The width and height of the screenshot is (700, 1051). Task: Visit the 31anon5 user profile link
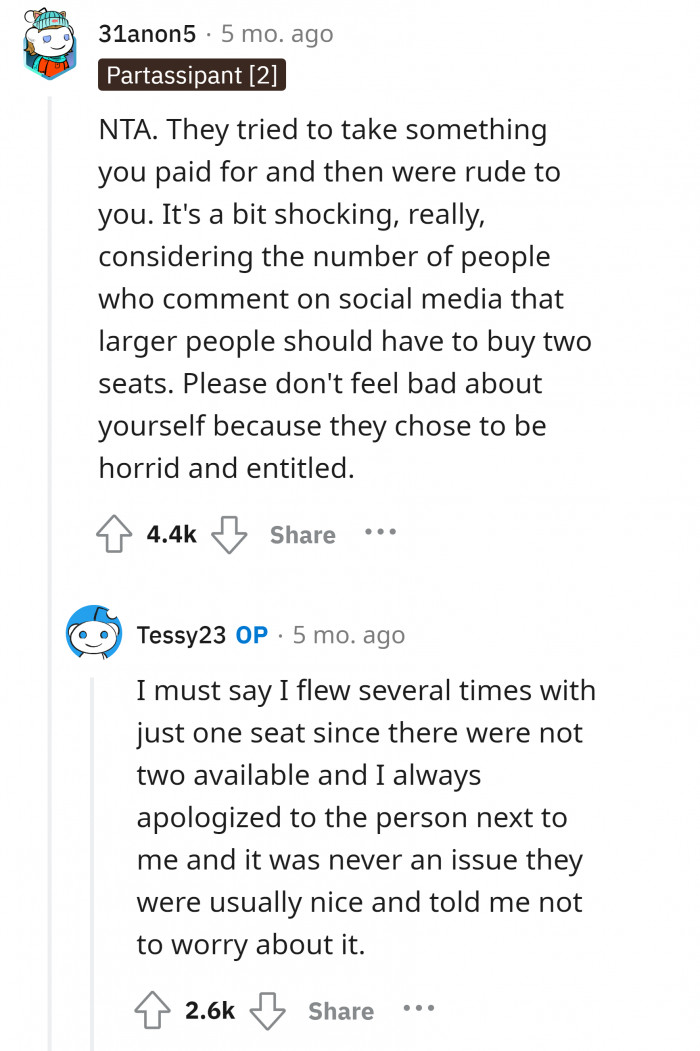click(x=146, y=34)
